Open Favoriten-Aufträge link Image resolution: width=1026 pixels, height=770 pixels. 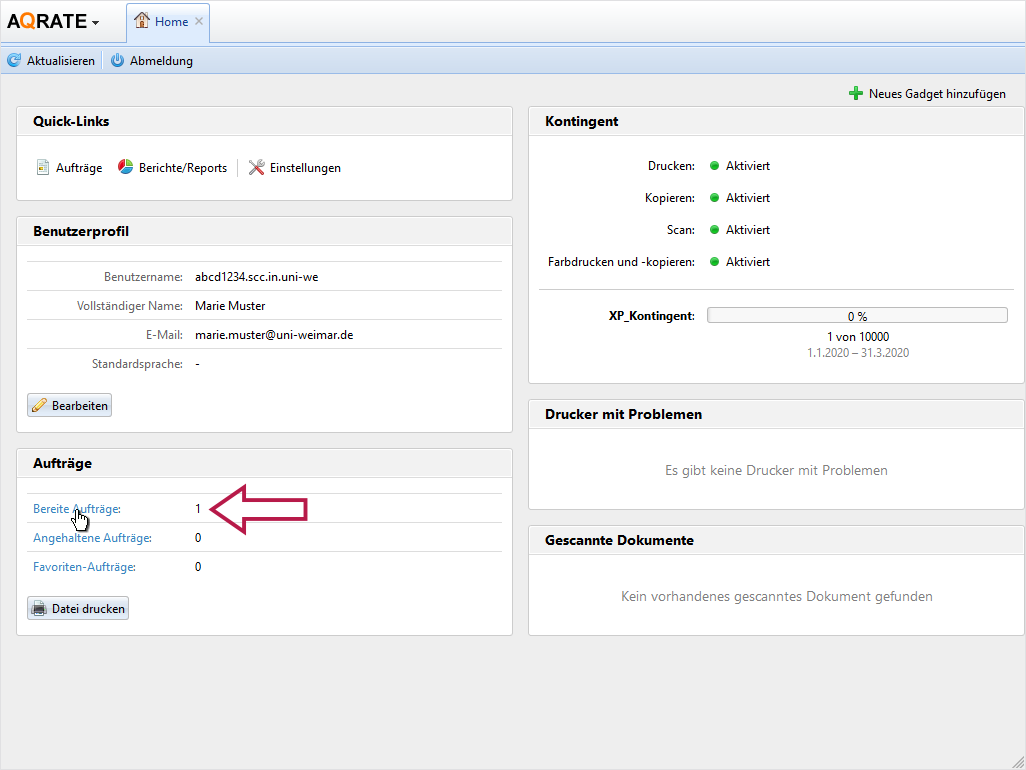[x=84, y=567]
